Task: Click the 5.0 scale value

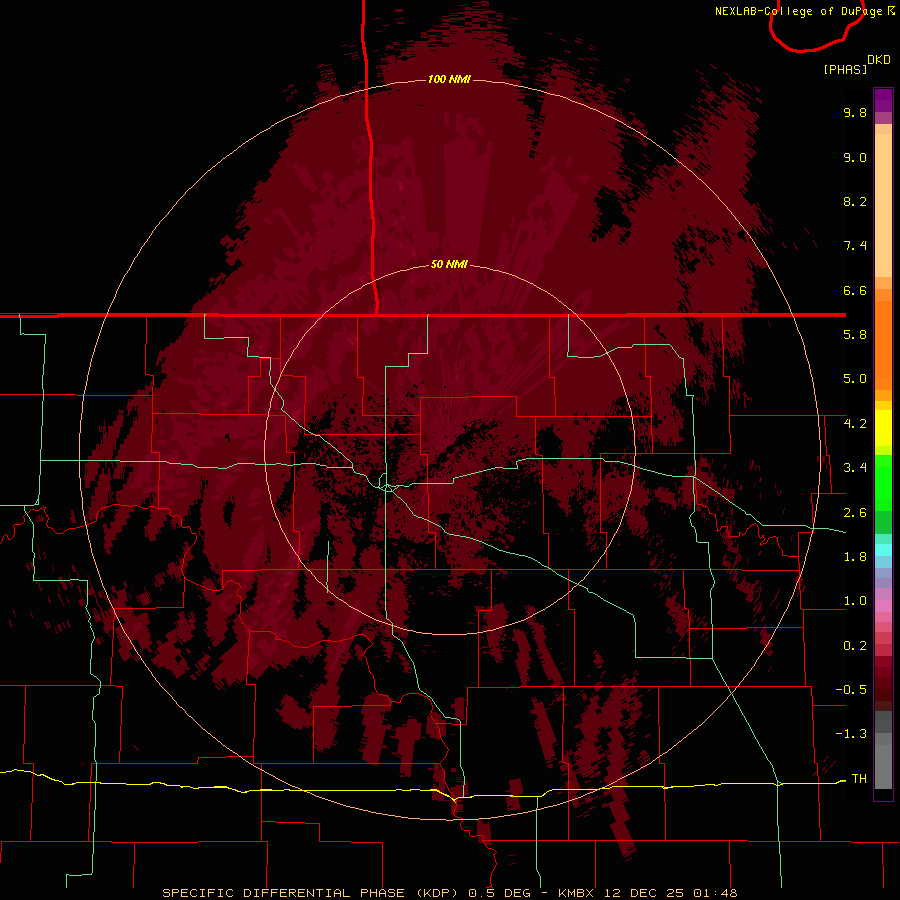Action: click(855, 379)
